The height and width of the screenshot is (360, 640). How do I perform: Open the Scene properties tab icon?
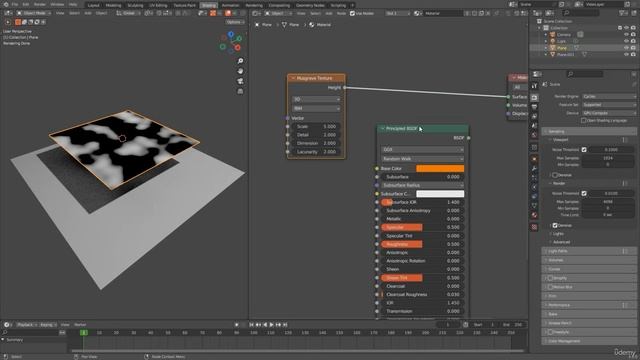coord(535,126)
